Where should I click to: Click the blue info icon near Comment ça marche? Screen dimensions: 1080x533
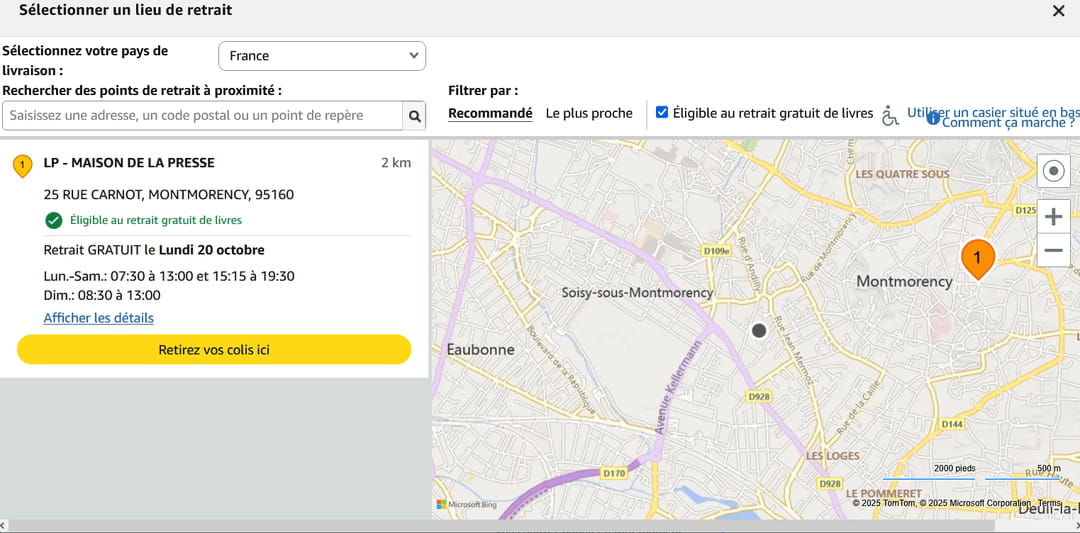[x=933, y=119]
